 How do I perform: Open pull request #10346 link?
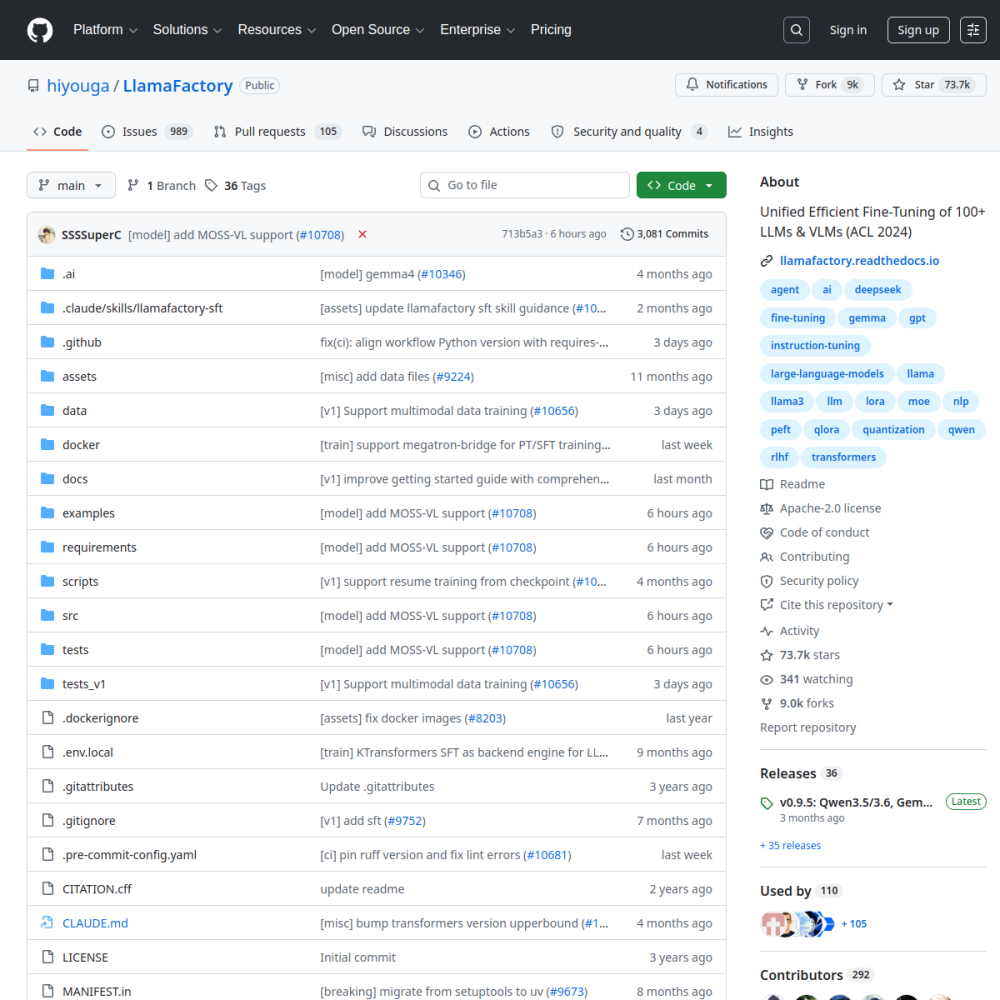(x=441, y=274)
